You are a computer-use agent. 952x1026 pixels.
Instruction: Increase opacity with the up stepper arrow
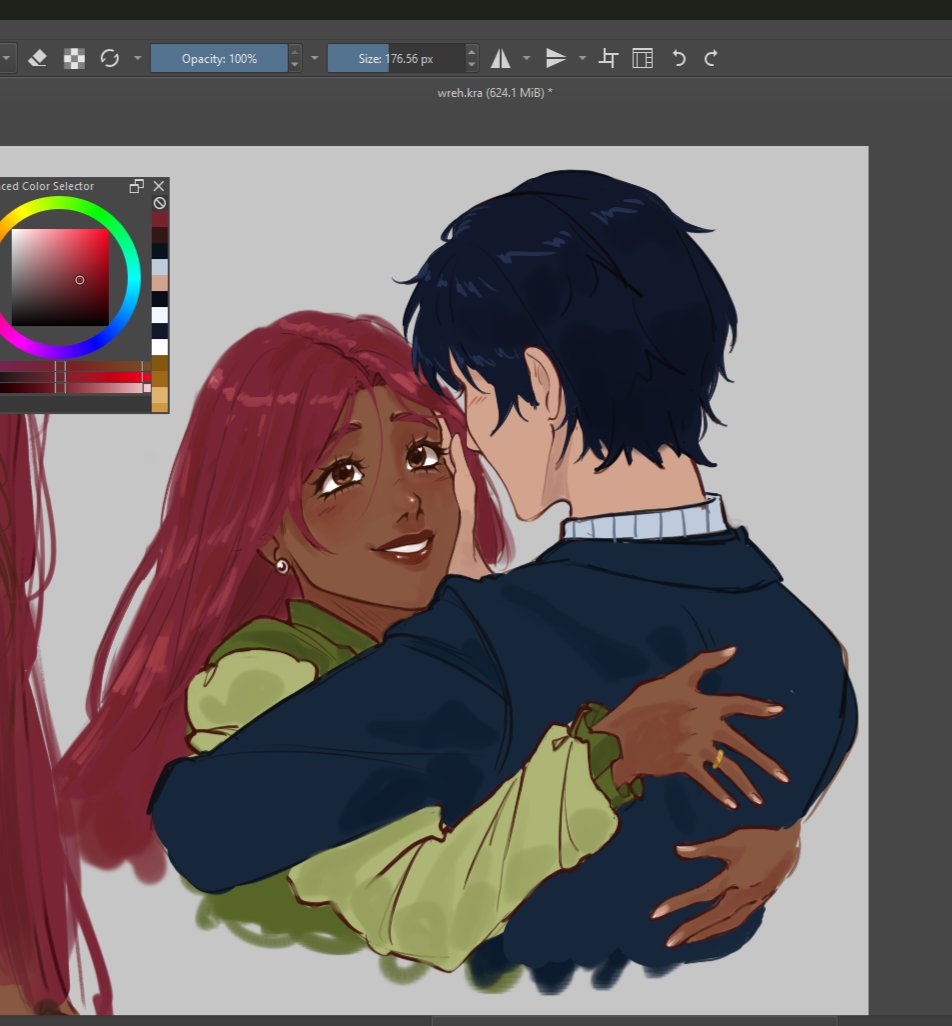(x=294, y=52)
